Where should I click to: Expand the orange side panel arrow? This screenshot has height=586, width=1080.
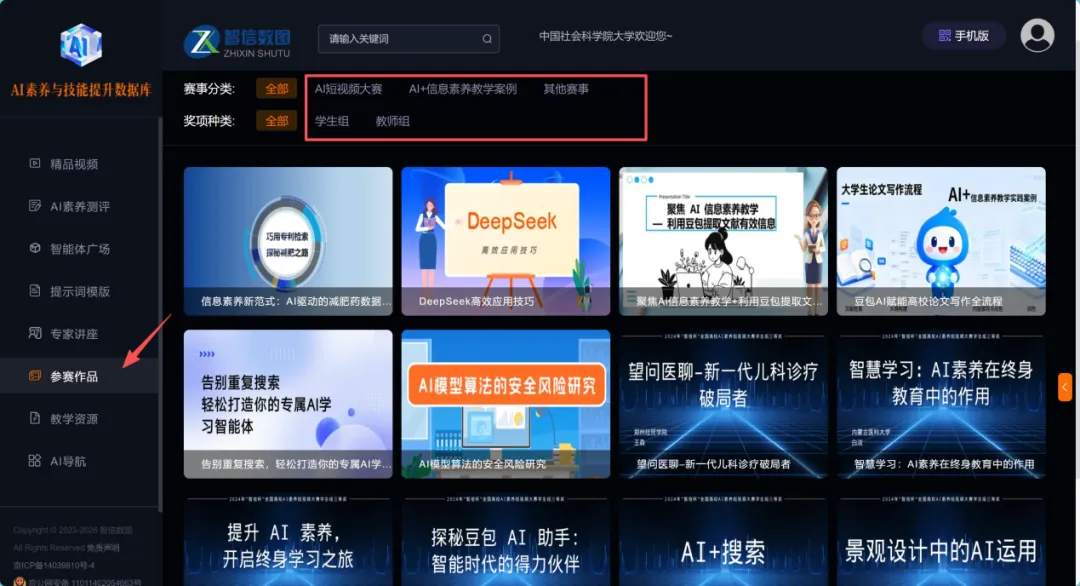point(1064,387)
